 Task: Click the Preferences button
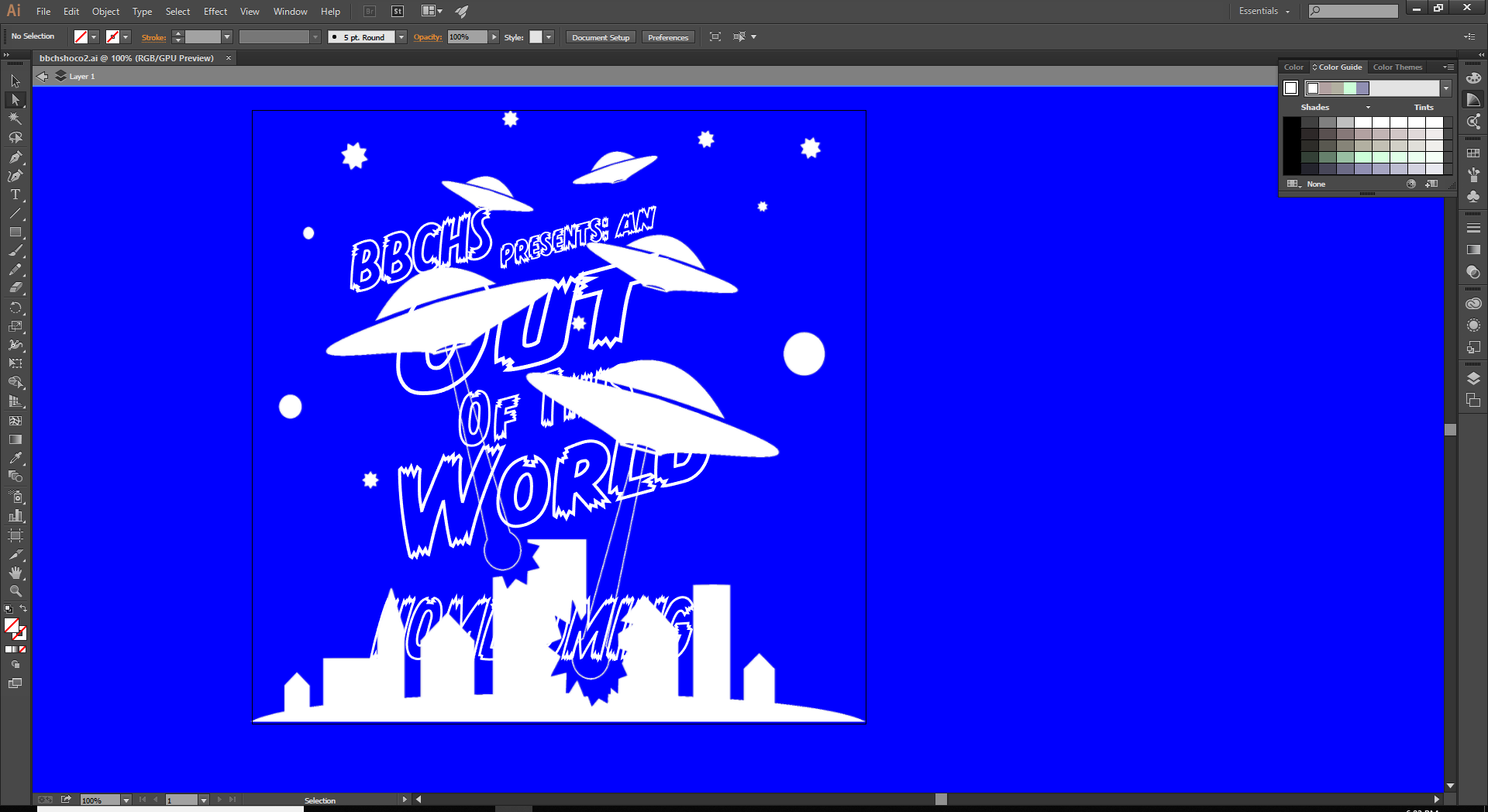coord(667,37)
